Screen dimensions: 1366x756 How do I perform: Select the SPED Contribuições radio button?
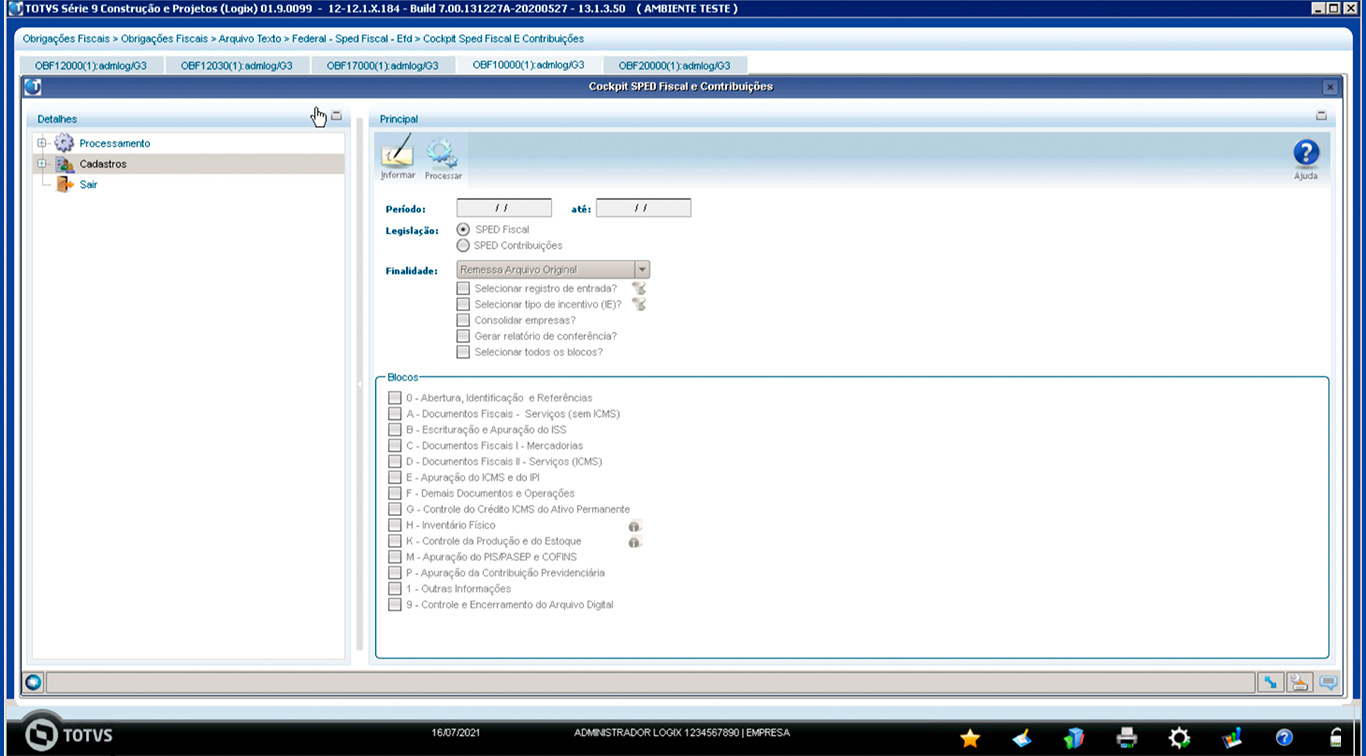[463, 246]
